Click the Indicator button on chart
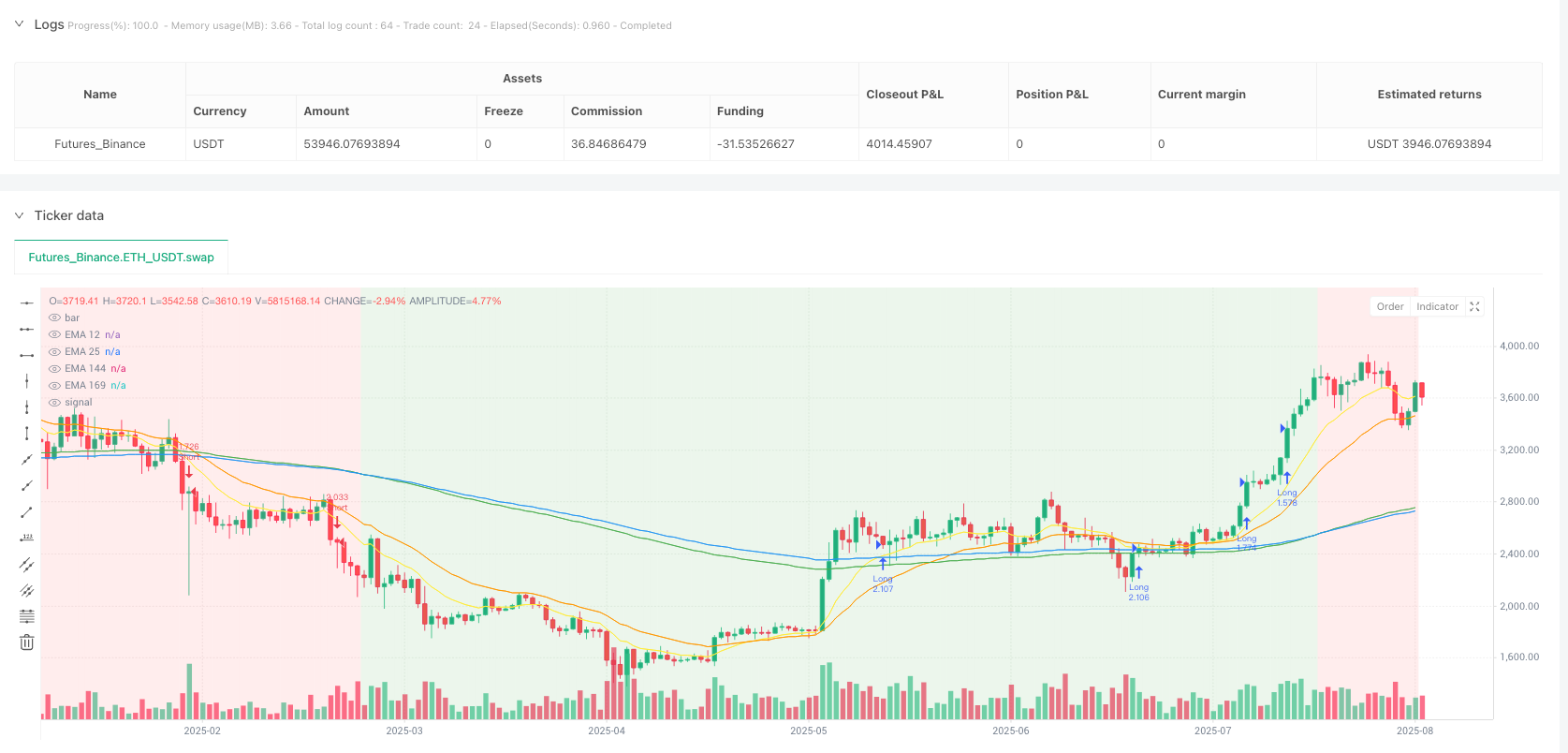1568x753 pixels. [x=1437, y=306]
